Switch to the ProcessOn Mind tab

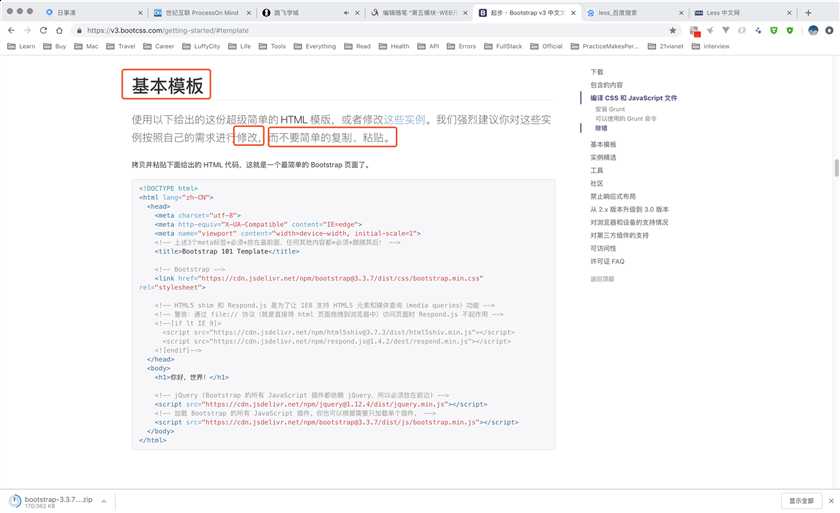pos(201,12)
